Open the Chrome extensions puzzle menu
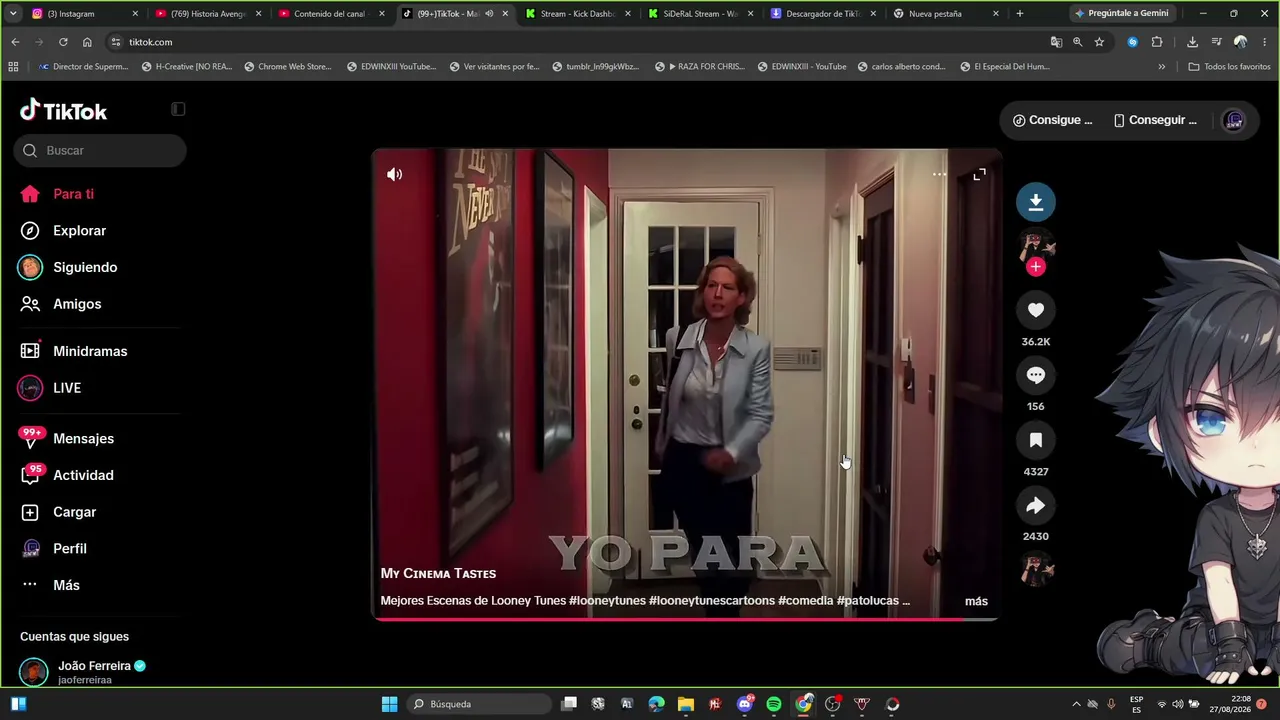The width and height of the screenshot is (1280, 720). tap(1157, 42)
